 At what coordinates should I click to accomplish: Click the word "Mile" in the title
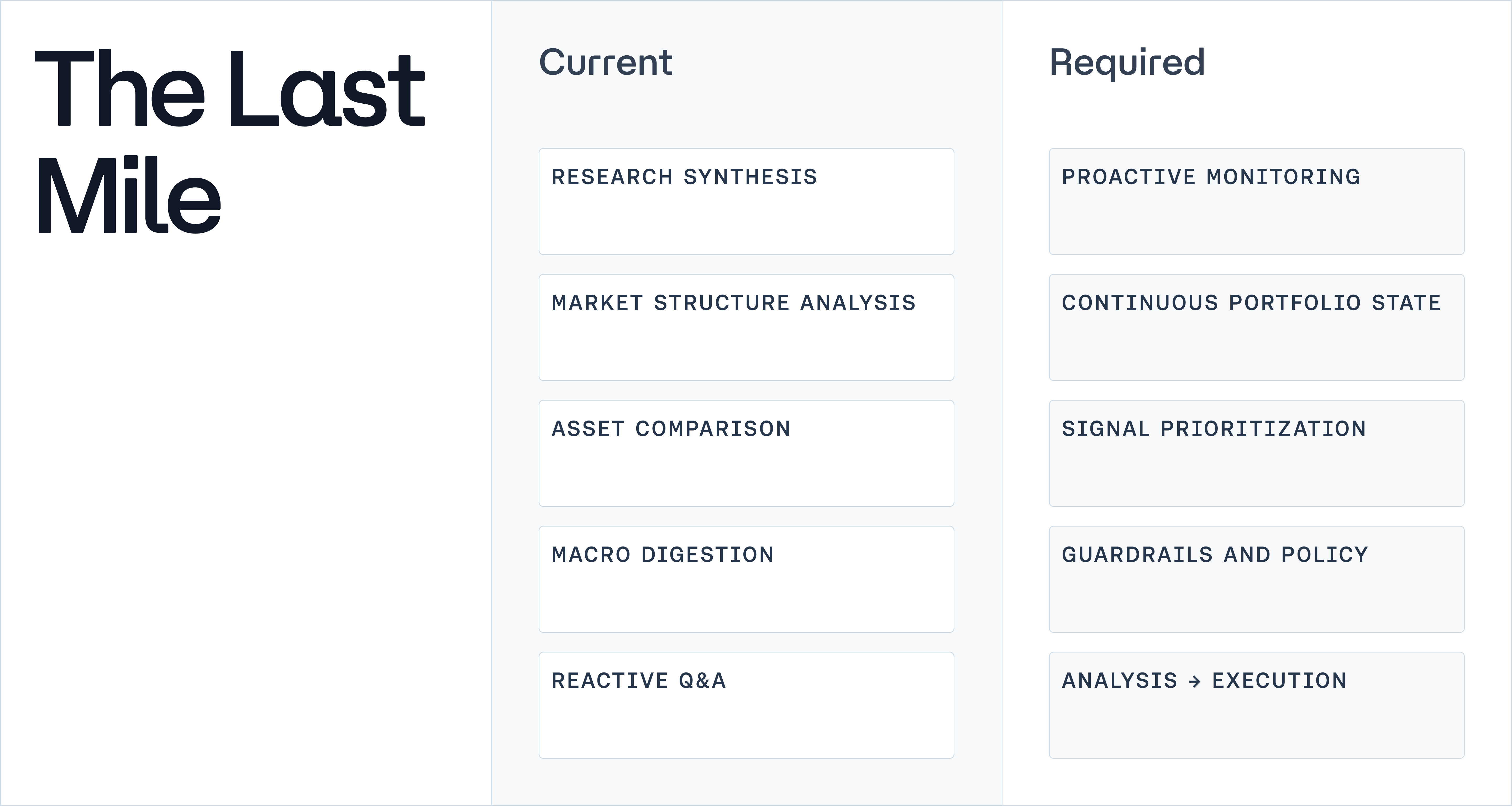coord(130,196)
